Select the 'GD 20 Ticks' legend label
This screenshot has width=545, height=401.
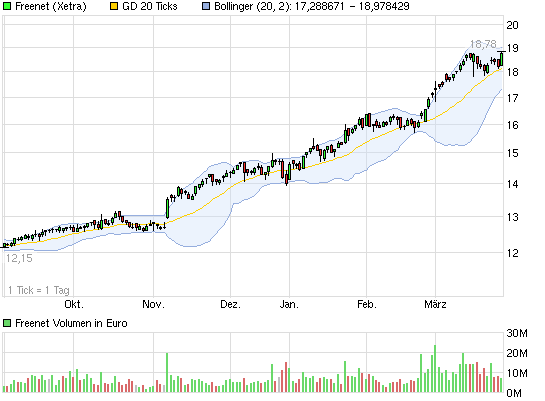[x=150, y=6]
